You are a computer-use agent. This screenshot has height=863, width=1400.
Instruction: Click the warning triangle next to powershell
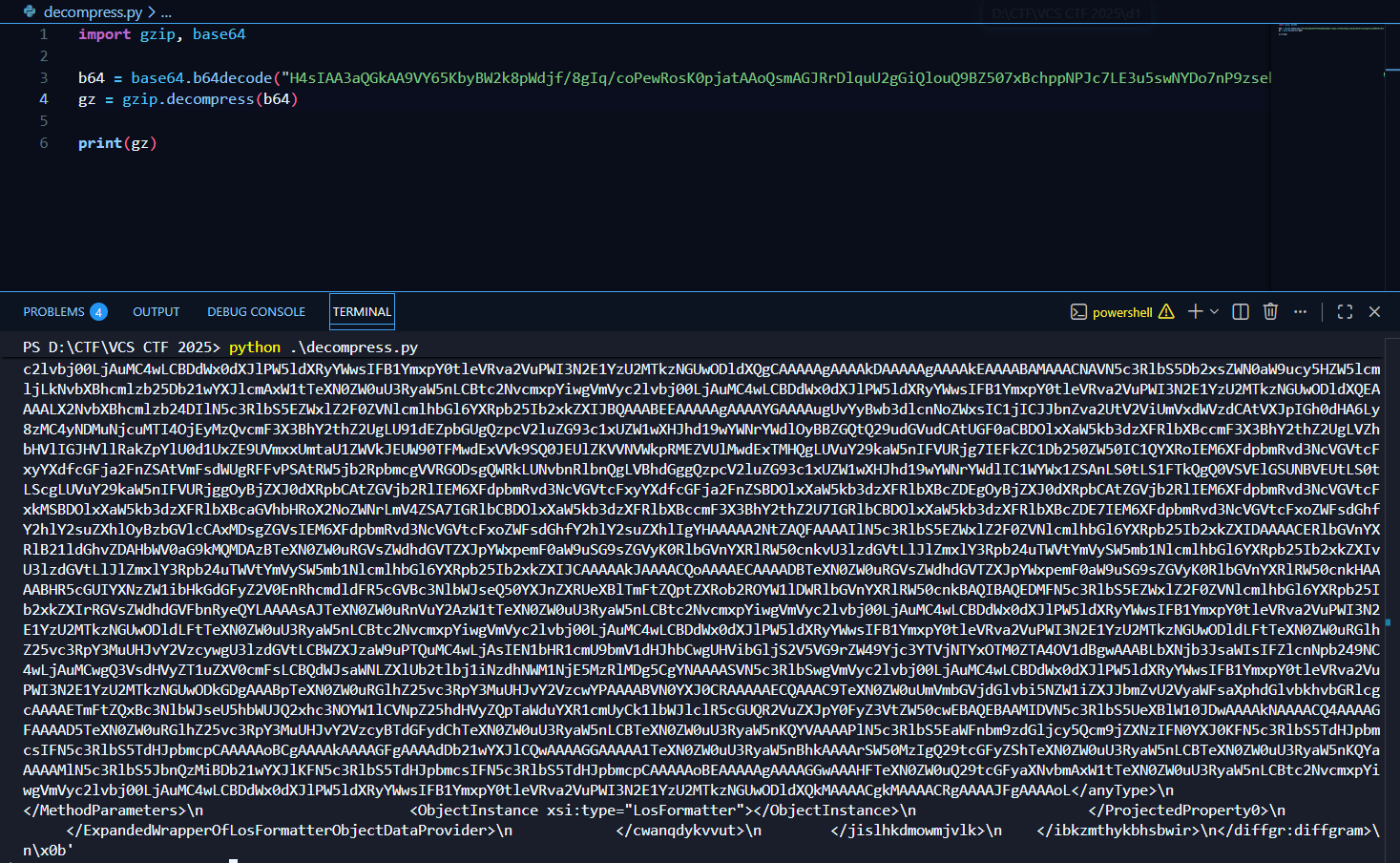[x=1166, y=311]
